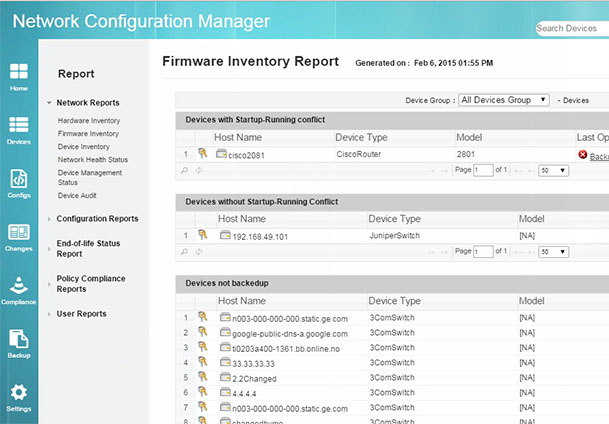Select Hardware Inventory report

click(88, 121)
